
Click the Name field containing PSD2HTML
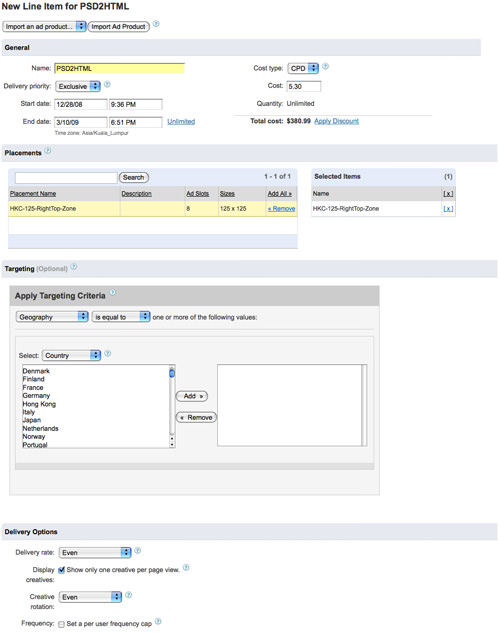(x=120, y=68)
